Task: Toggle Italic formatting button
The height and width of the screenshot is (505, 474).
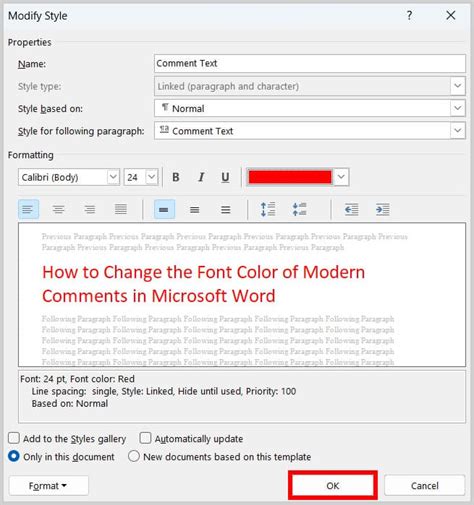Action: coord(201,177)
